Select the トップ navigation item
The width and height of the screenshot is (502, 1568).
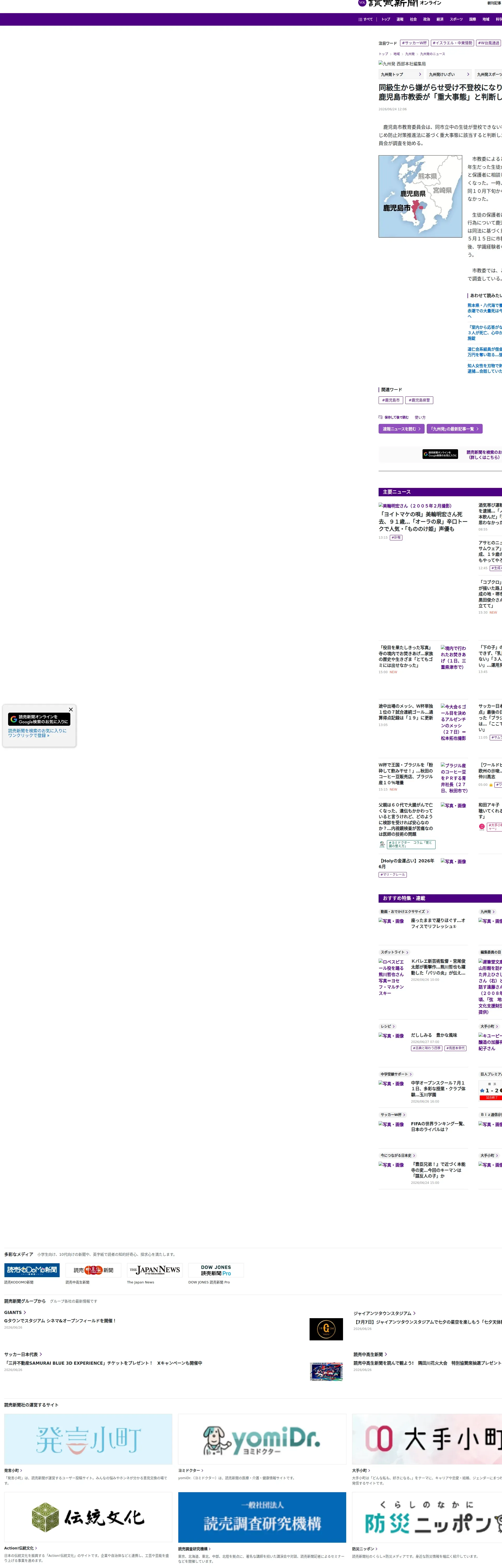coord(386,20)
